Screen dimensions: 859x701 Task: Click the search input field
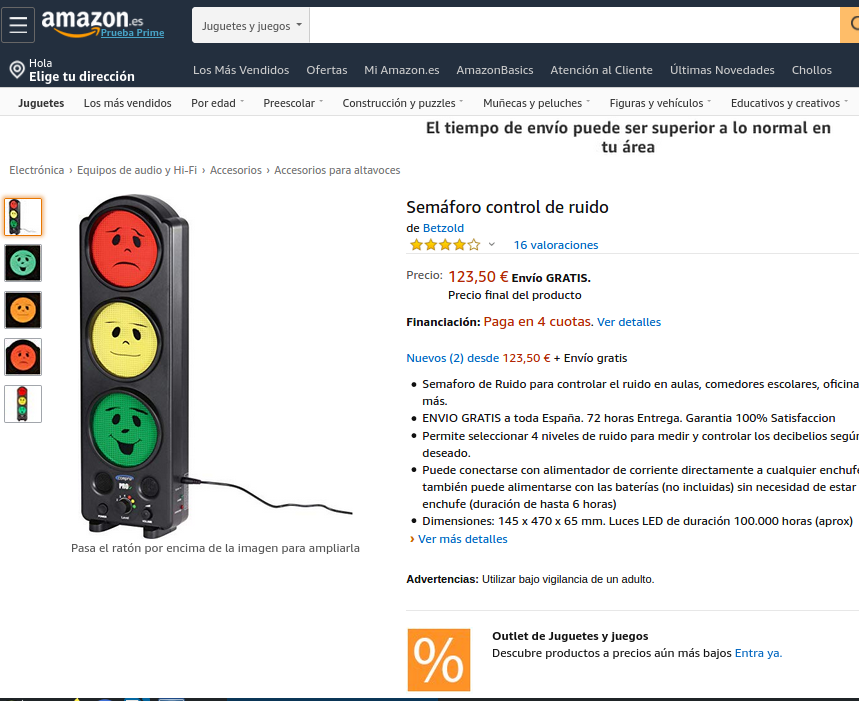point(575,25)
